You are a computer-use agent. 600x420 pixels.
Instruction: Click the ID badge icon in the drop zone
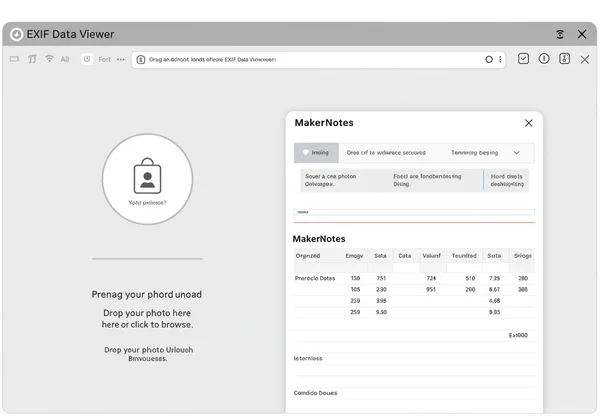(x=147, y=176)
